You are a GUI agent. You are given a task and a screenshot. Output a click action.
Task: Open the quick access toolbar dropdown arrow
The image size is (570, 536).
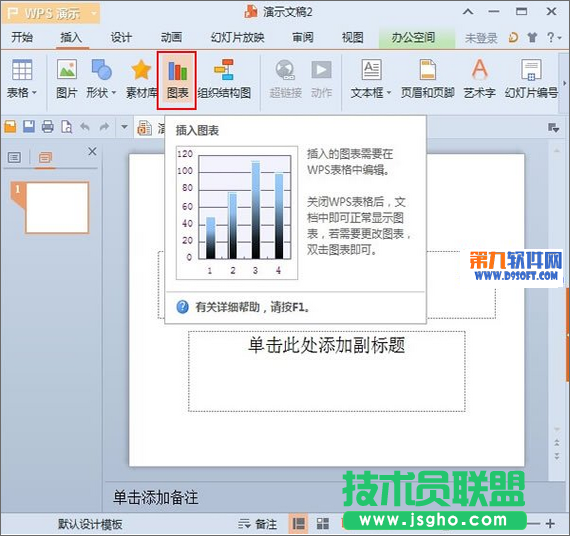coord(124,127)
